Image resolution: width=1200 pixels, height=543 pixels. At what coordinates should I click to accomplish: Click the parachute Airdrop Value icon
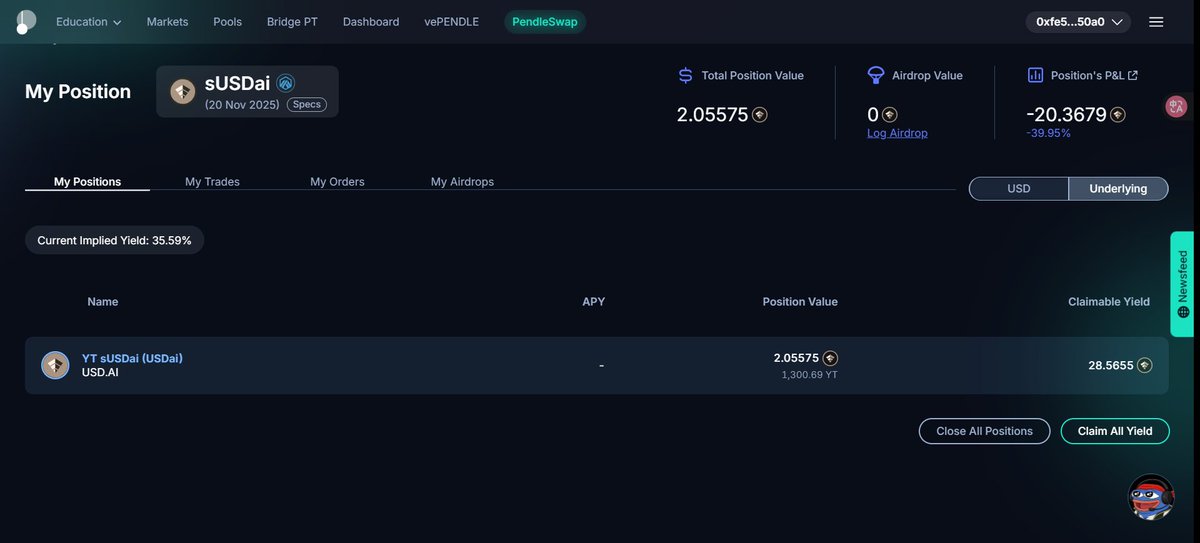(875, 75)
